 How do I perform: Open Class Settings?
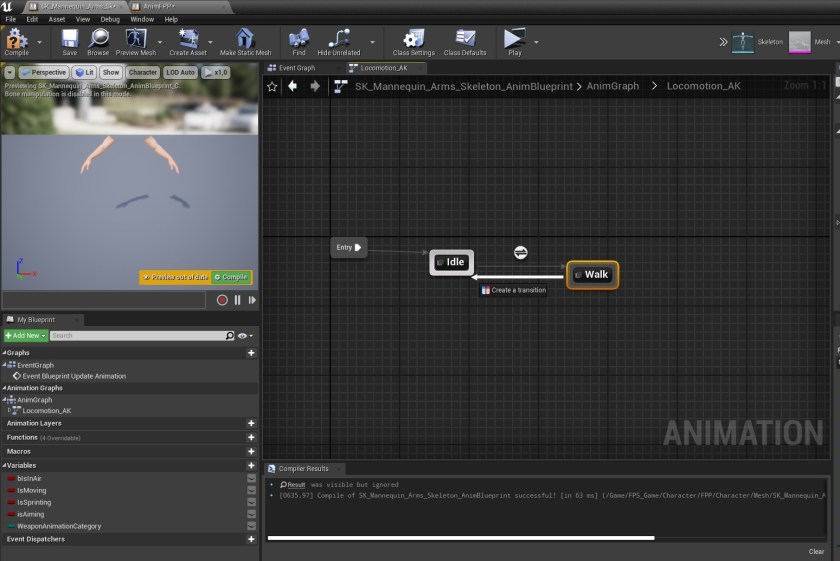click(x=413, y=40)
